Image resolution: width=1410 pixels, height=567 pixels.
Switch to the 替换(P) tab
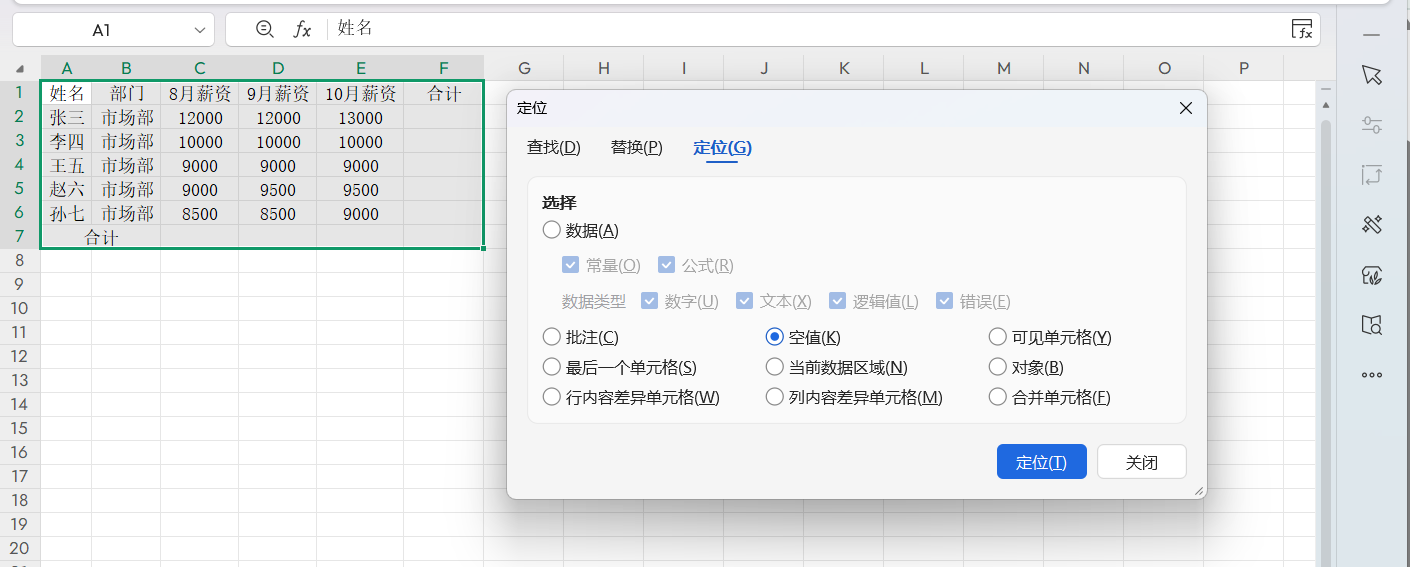click(636, 148)
